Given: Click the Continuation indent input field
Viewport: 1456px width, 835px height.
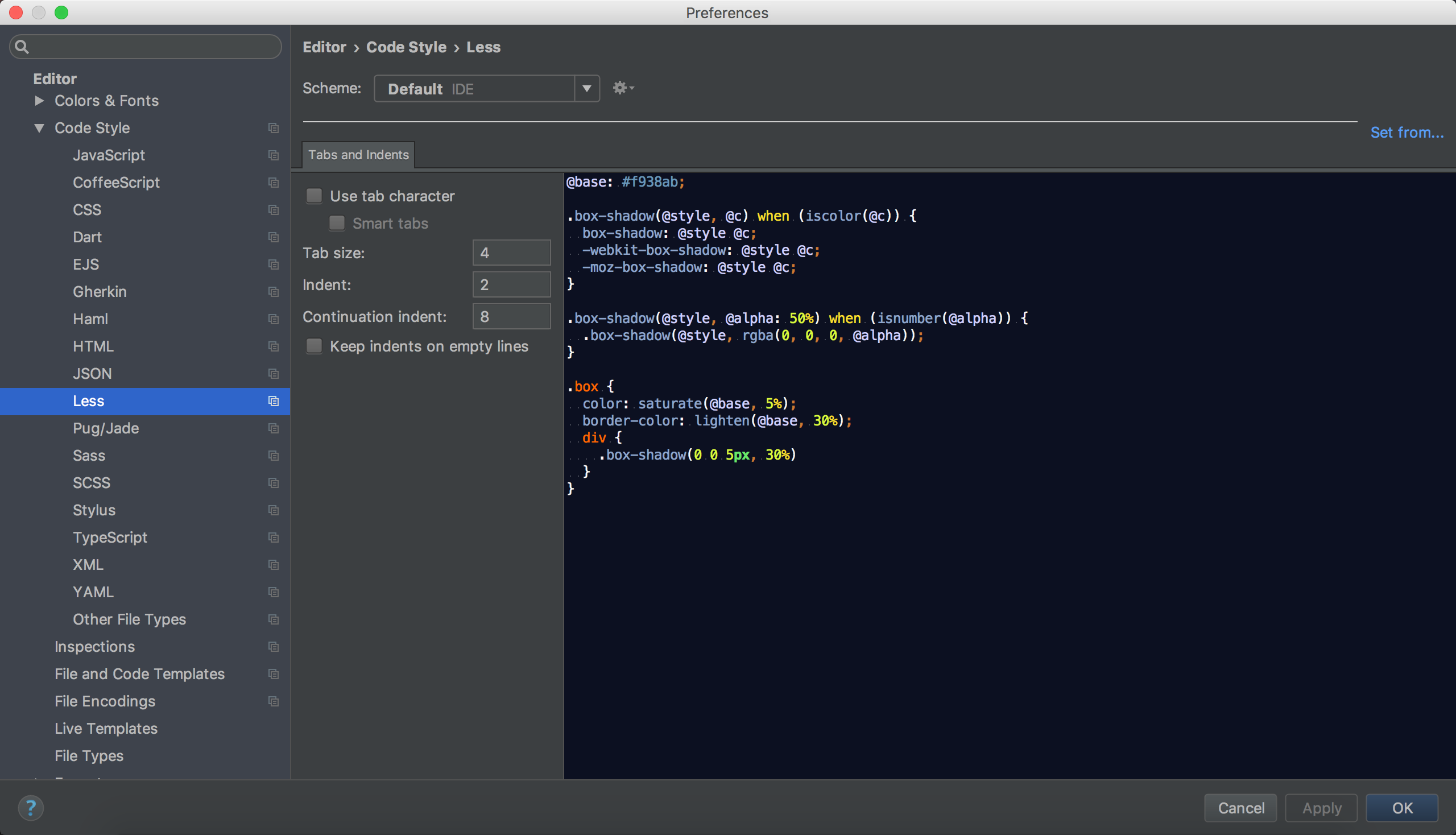Looking at the screenshot, I should [511, 317].
